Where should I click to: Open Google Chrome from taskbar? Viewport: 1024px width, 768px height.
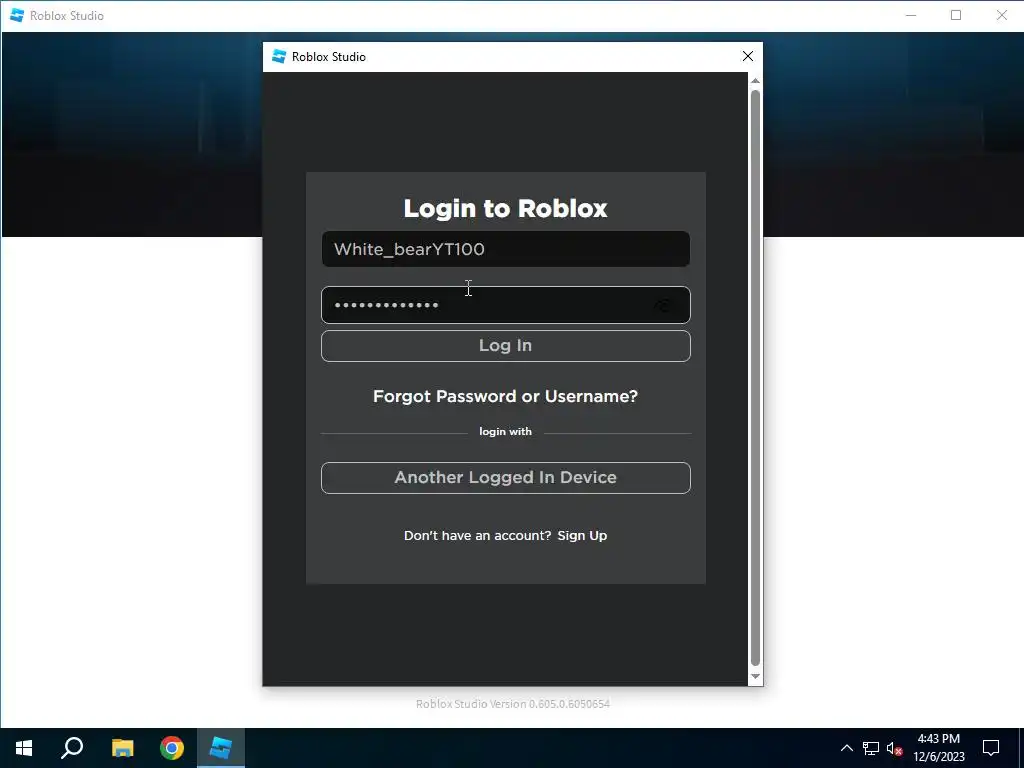172,748
